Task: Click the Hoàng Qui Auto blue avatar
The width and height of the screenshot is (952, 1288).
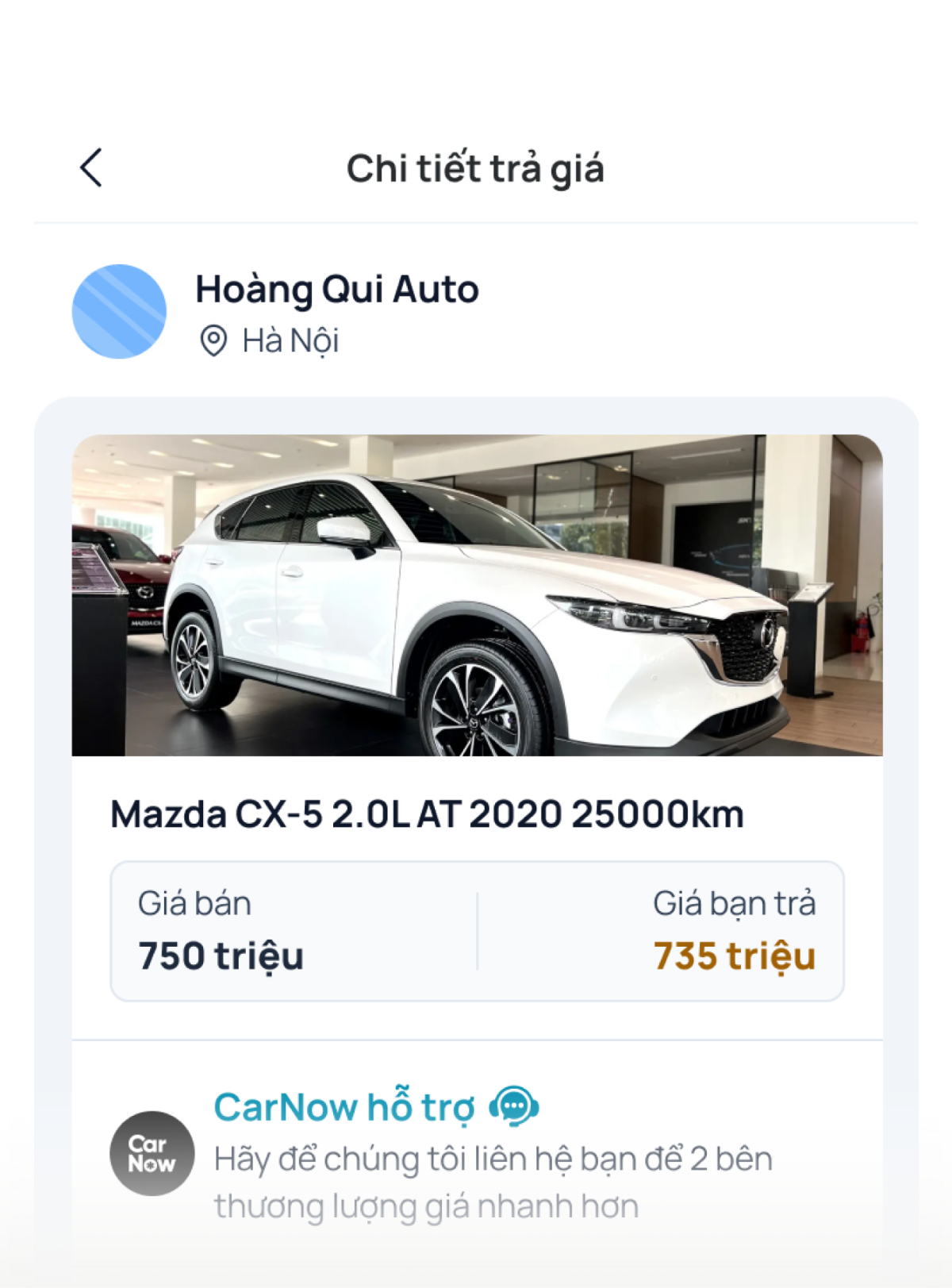Action: click(x=119, y=311)
